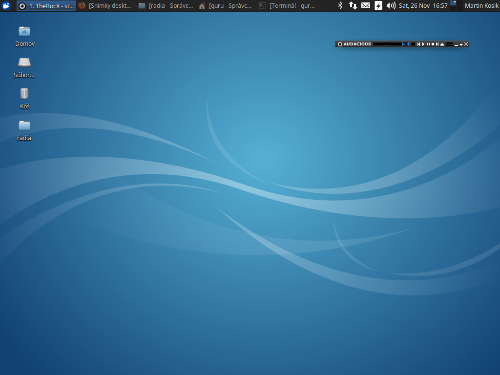The image size is (500, 375).
Task: Click the clock showing Sat, 26 Nov
Action: pyautogui.click(x=423, y=5)
